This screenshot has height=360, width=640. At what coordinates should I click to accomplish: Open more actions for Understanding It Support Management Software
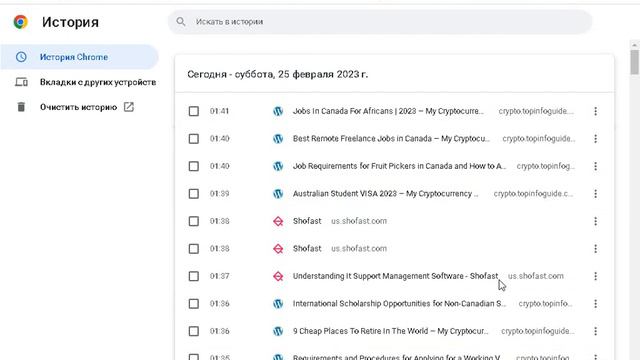(x=596, y=276)
